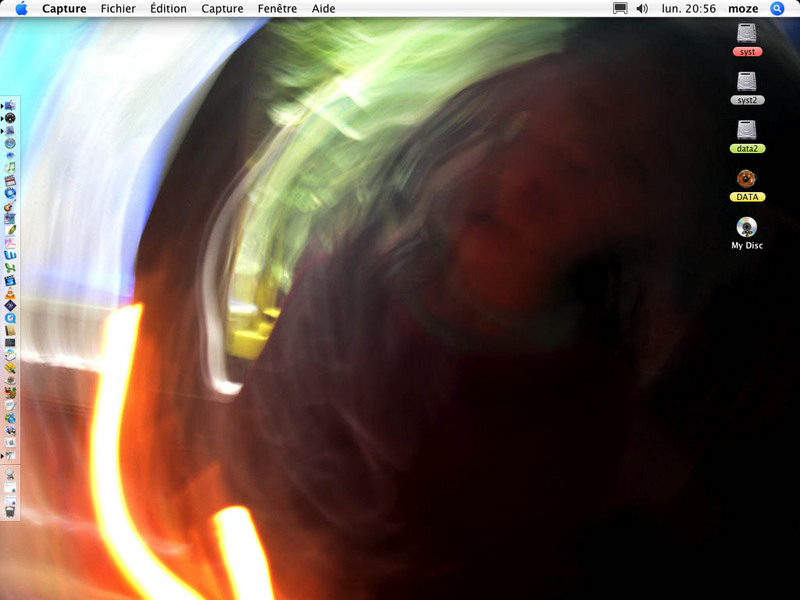Image resolution: width=800 pixels, height=600 pixels.
Task: Select the data2 drive icon
Action: click(747, 130)
